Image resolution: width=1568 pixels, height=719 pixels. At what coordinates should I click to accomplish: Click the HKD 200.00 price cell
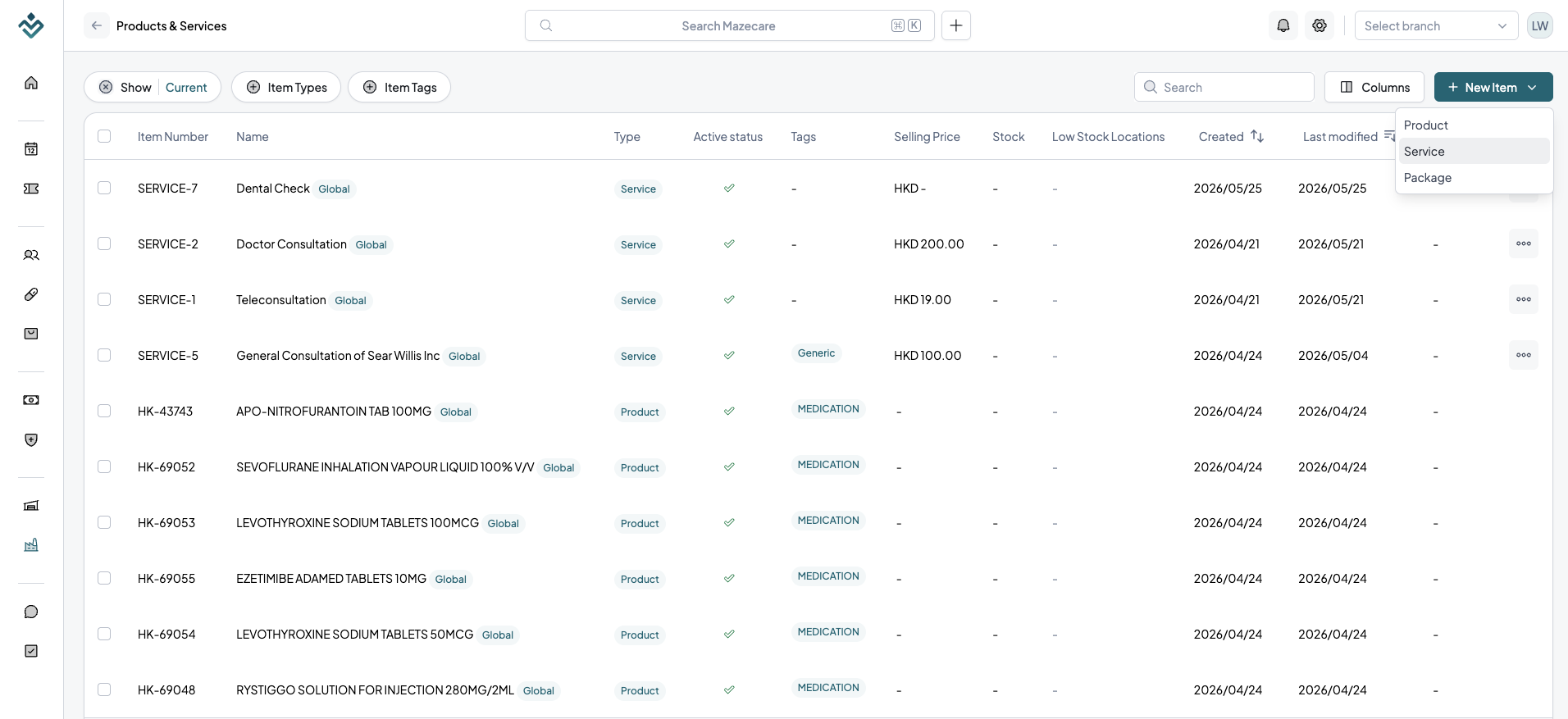[929, 244]
